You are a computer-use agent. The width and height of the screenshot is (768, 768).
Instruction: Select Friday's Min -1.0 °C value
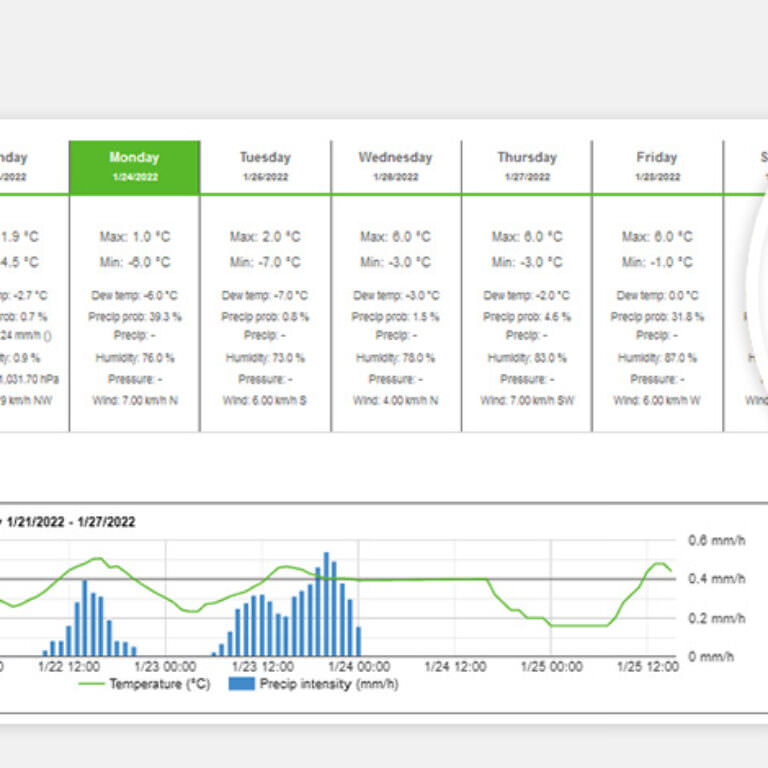[x=657, y=263]
